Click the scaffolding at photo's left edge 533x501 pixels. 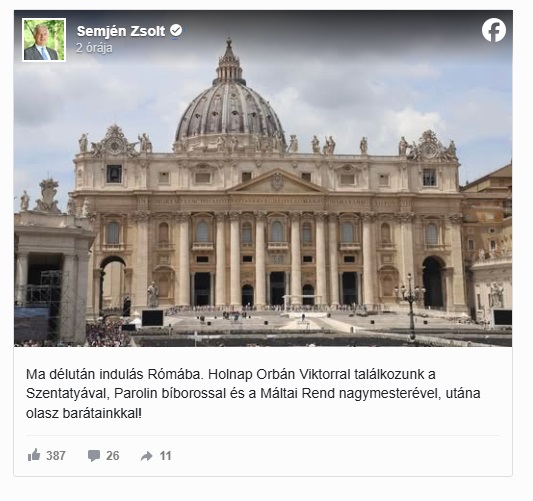click(x=41, y=299)
